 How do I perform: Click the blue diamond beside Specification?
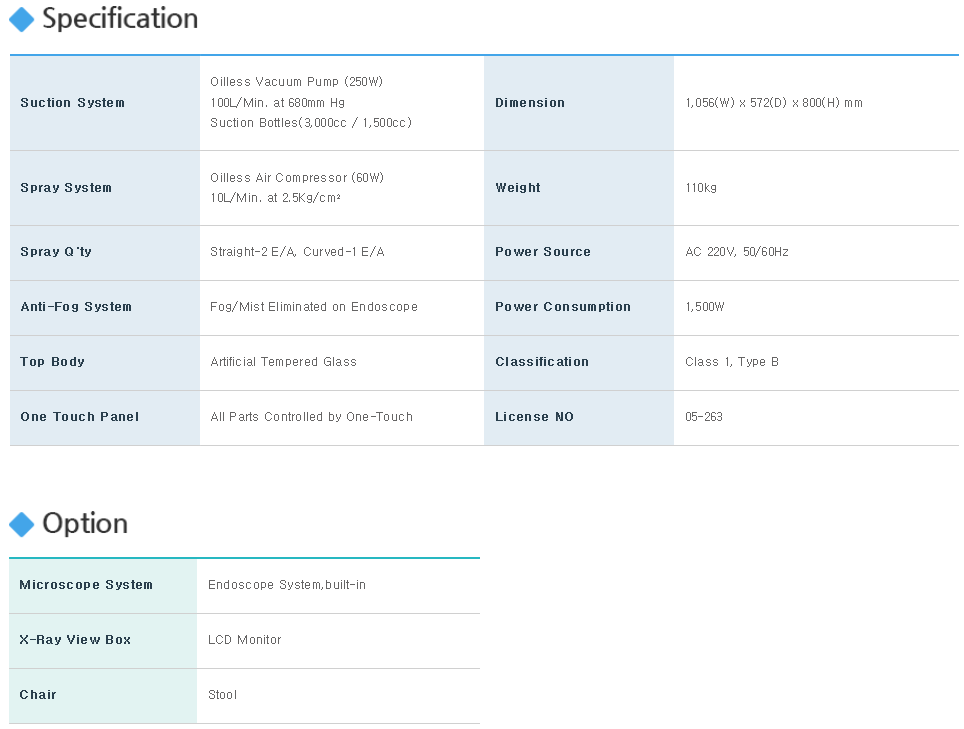coord(22,20)
